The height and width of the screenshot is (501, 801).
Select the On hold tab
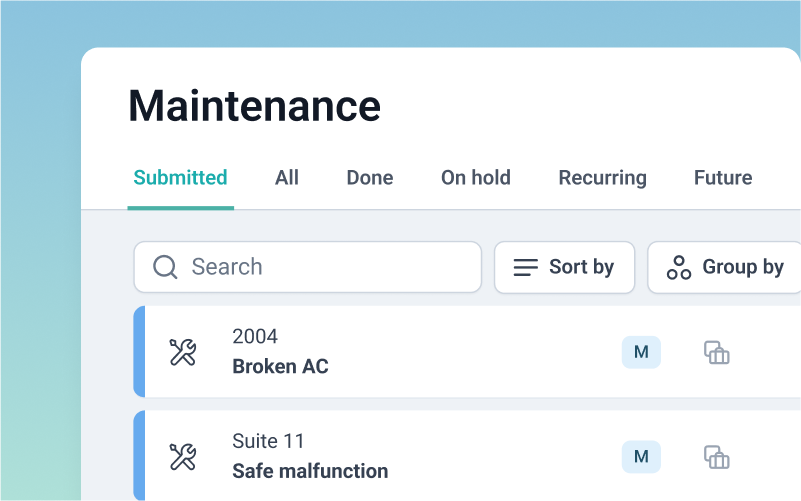(x=476, y=178)
